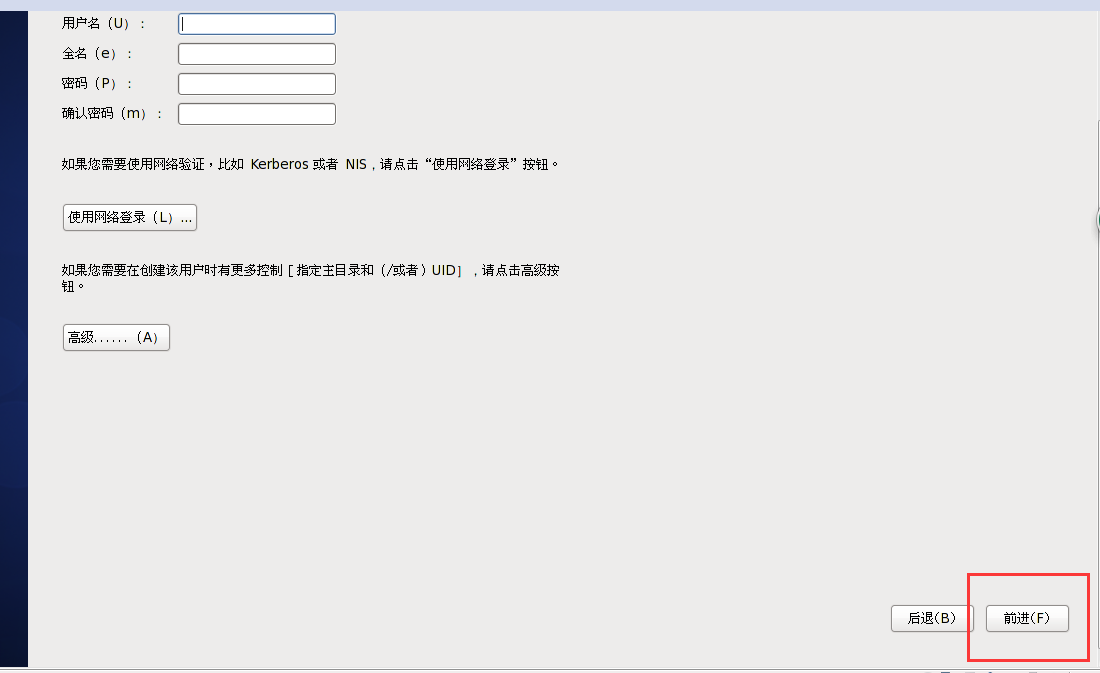Screen dimensions: 1100x673
Task: Click the green handle on the right edge
Action: pos(1097,220)
